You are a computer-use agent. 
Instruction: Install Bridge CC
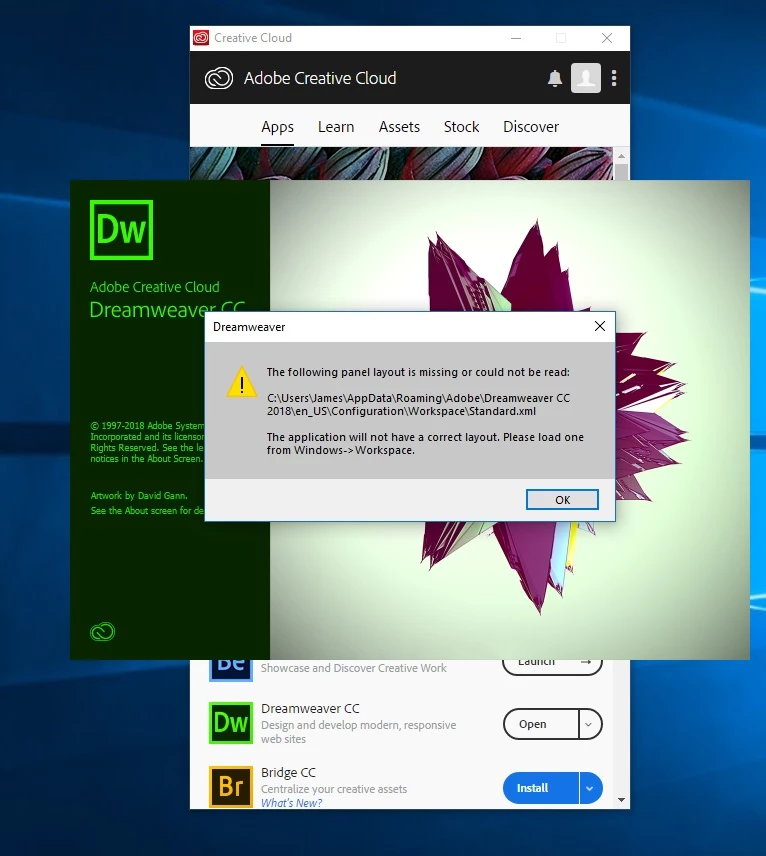pyautogui.click(x=541, y=788)
